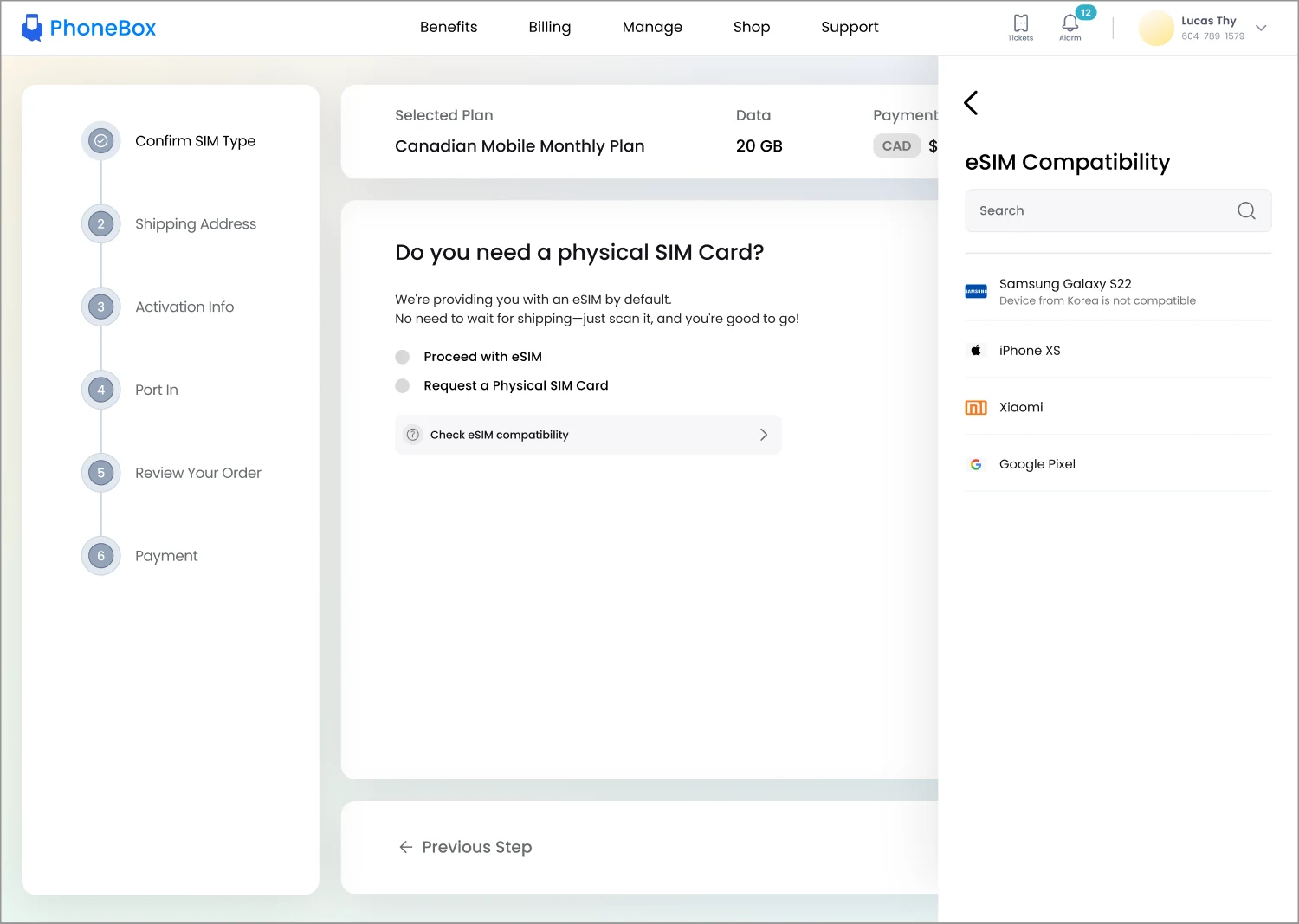Viewport: 1299px width, 924px height.
Task: Click Canadian Mobile Monthly Plan text
Action: (x=520, y=145)
